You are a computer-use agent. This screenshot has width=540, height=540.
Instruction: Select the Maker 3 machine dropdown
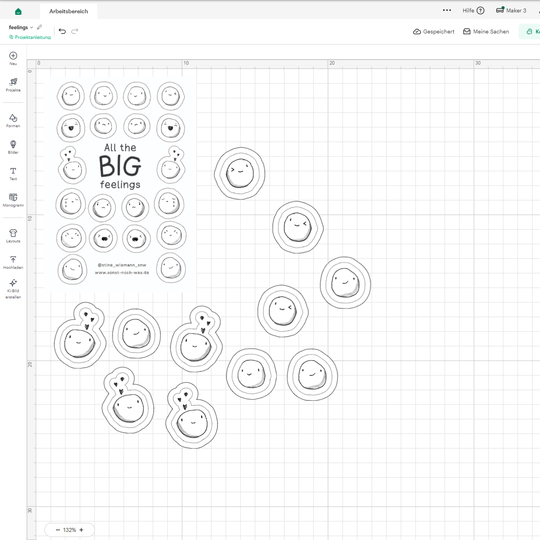pyautogui.click(x=511, y=10)
